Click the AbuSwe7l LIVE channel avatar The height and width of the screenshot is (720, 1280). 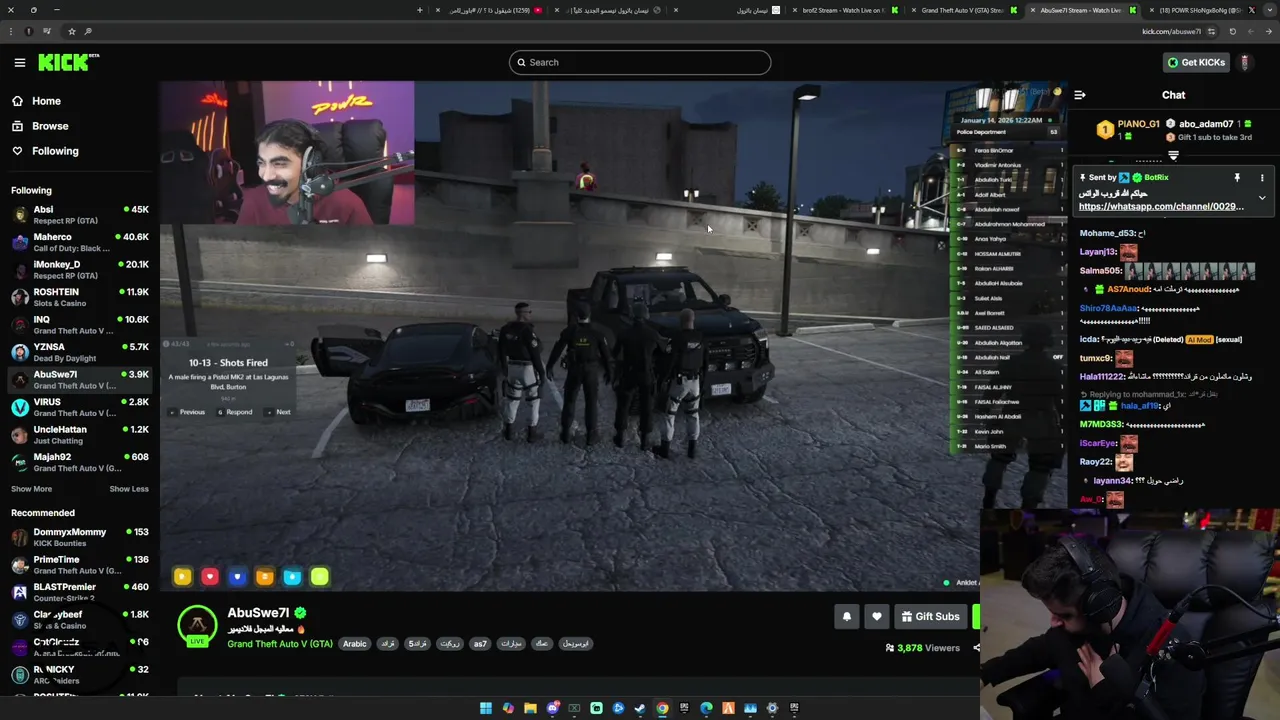[197, 626]
